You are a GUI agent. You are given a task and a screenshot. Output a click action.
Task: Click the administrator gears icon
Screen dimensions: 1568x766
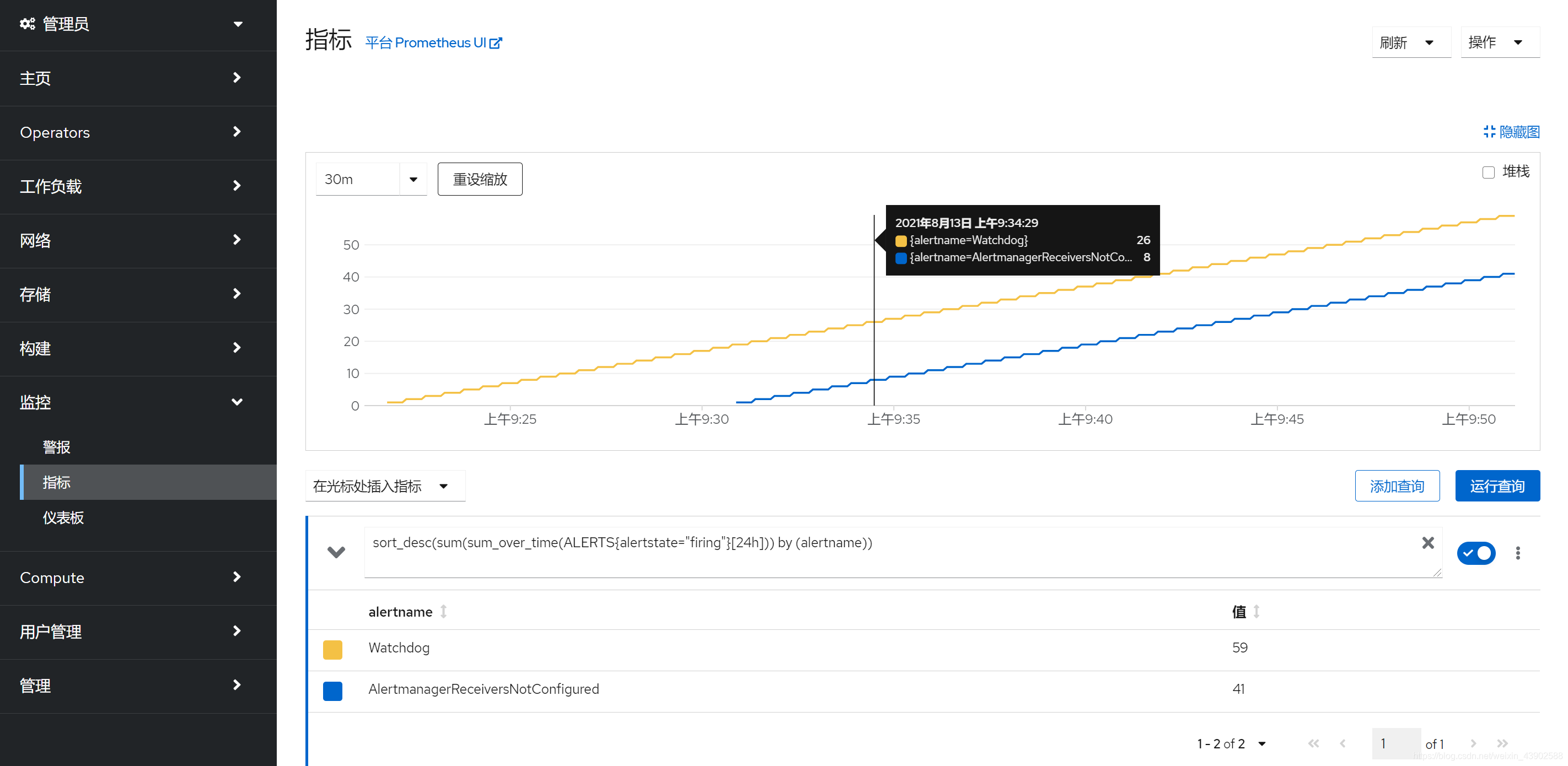[x=27, y=24]
